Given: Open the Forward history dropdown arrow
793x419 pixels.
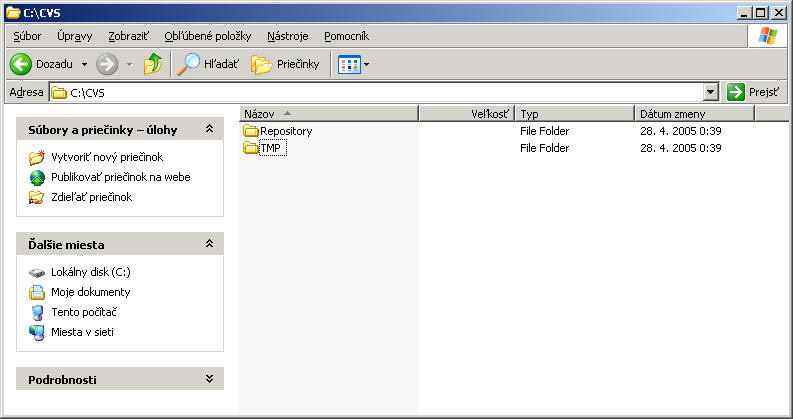Looking at the screenshot, I should (x=129, y=64).
